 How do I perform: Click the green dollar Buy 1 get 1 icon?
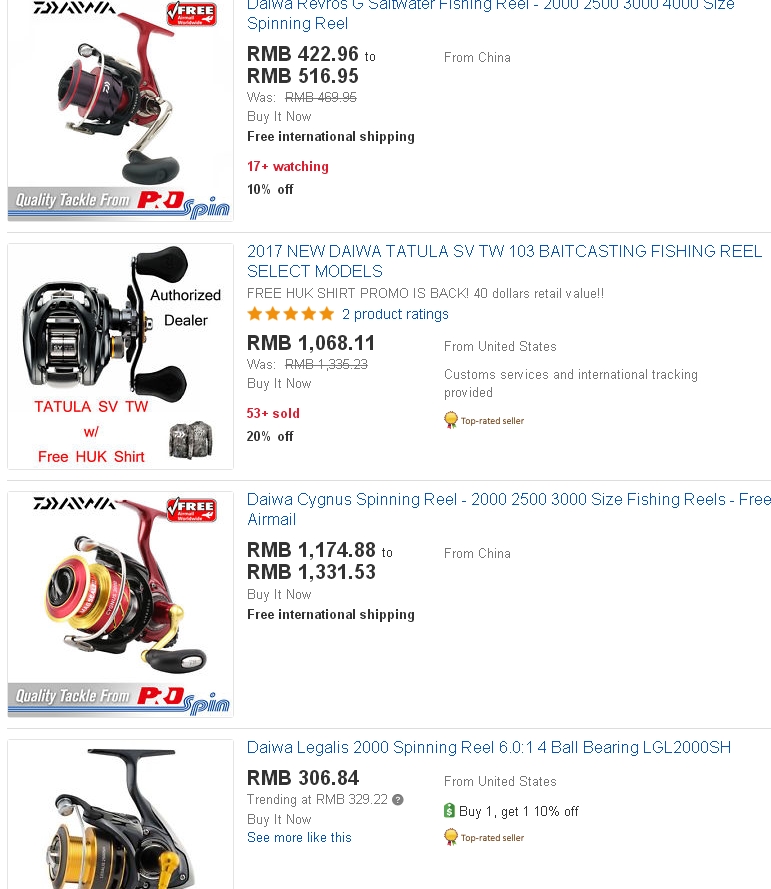[x=450, y=811]
